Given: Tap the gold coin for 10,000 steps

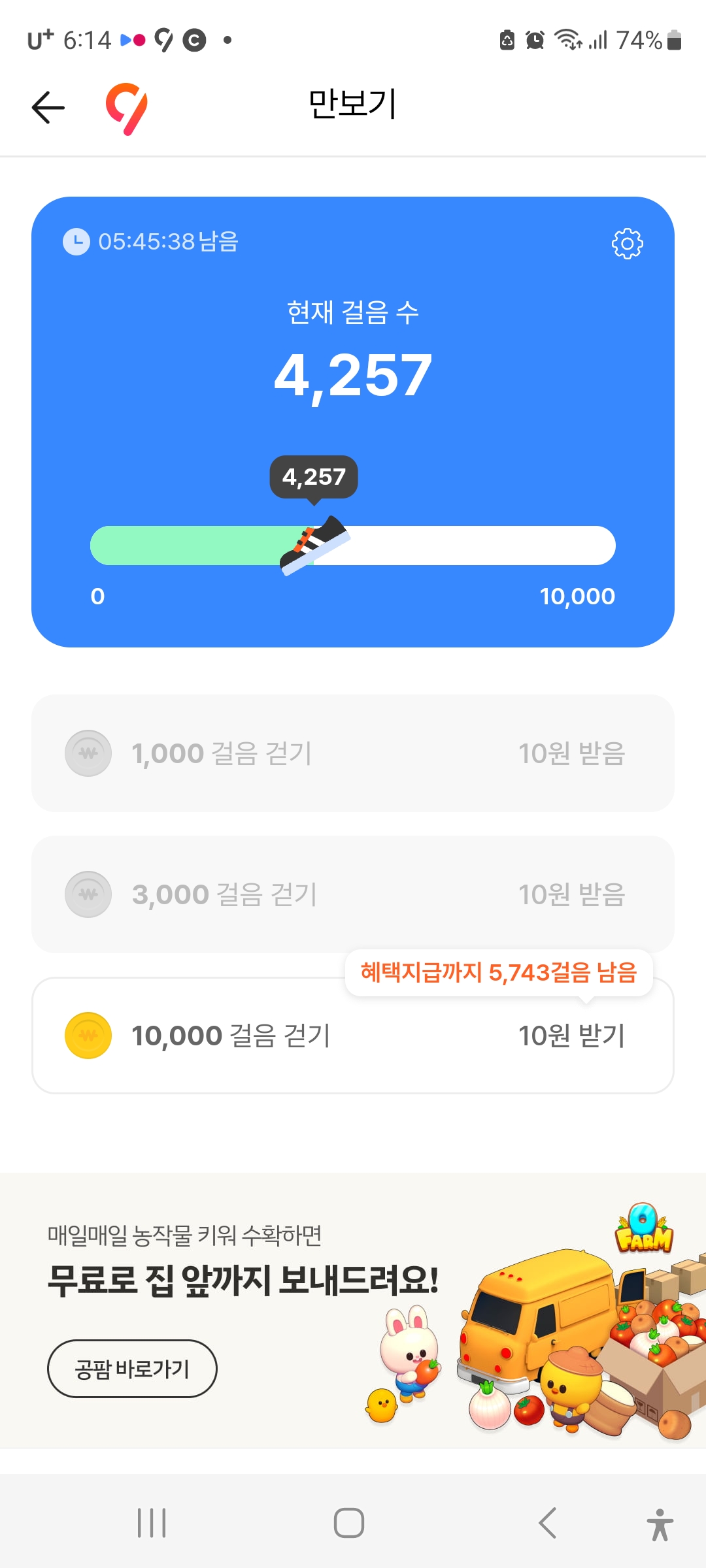Looking at the screenshot, I should click(x=88, y=1036).
